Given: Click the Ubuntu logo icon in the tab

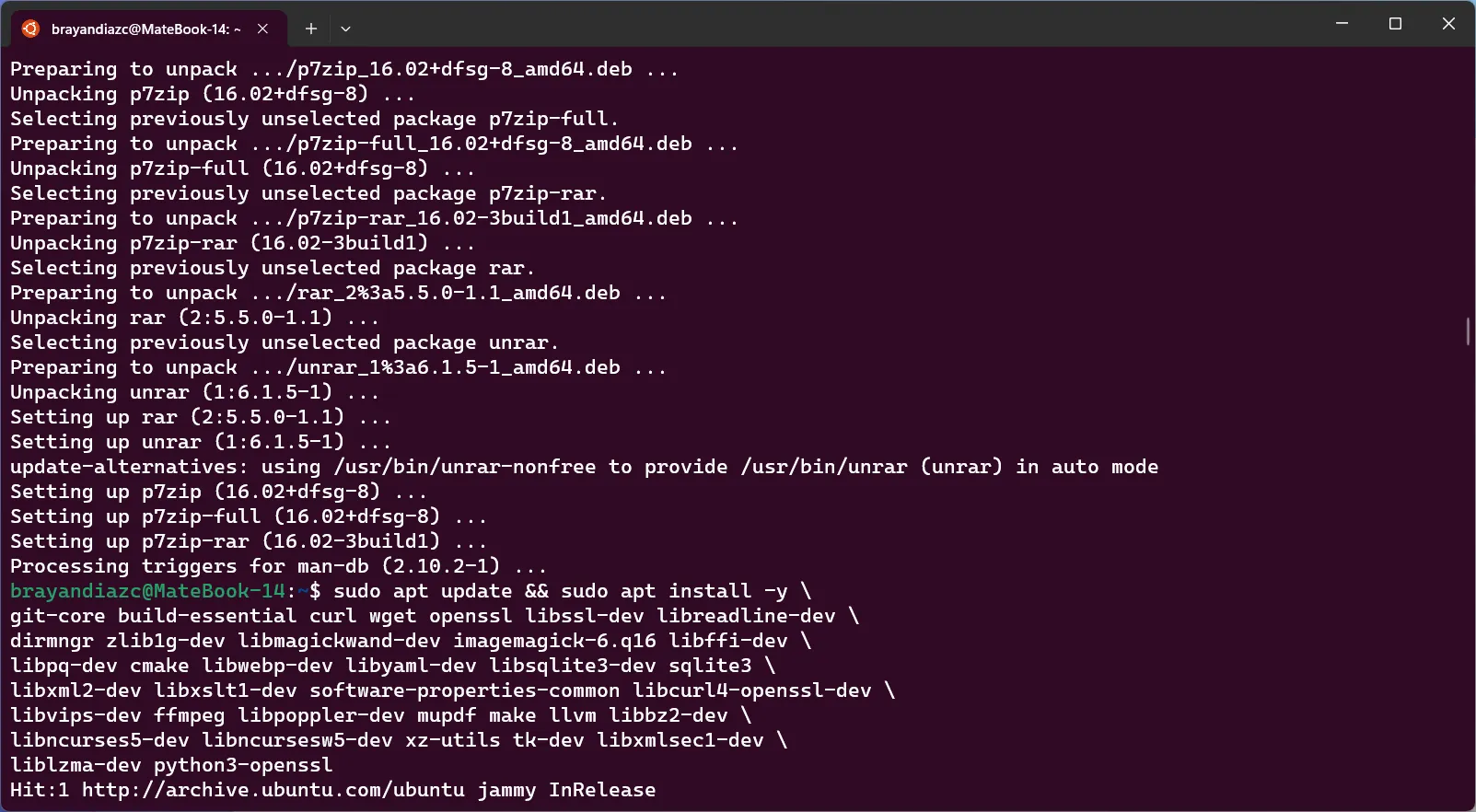Looking at the screenshot, I should (x=30, y=29).
